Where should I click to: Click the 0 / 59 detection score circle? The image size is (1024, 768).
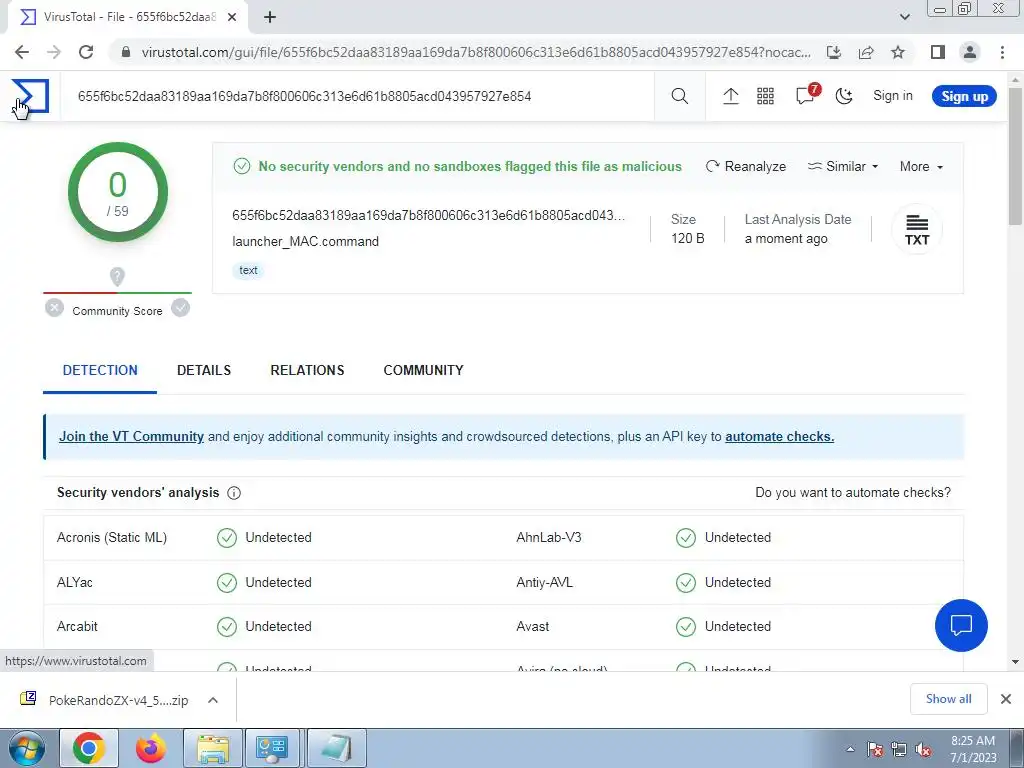click(x=118, y=192)
